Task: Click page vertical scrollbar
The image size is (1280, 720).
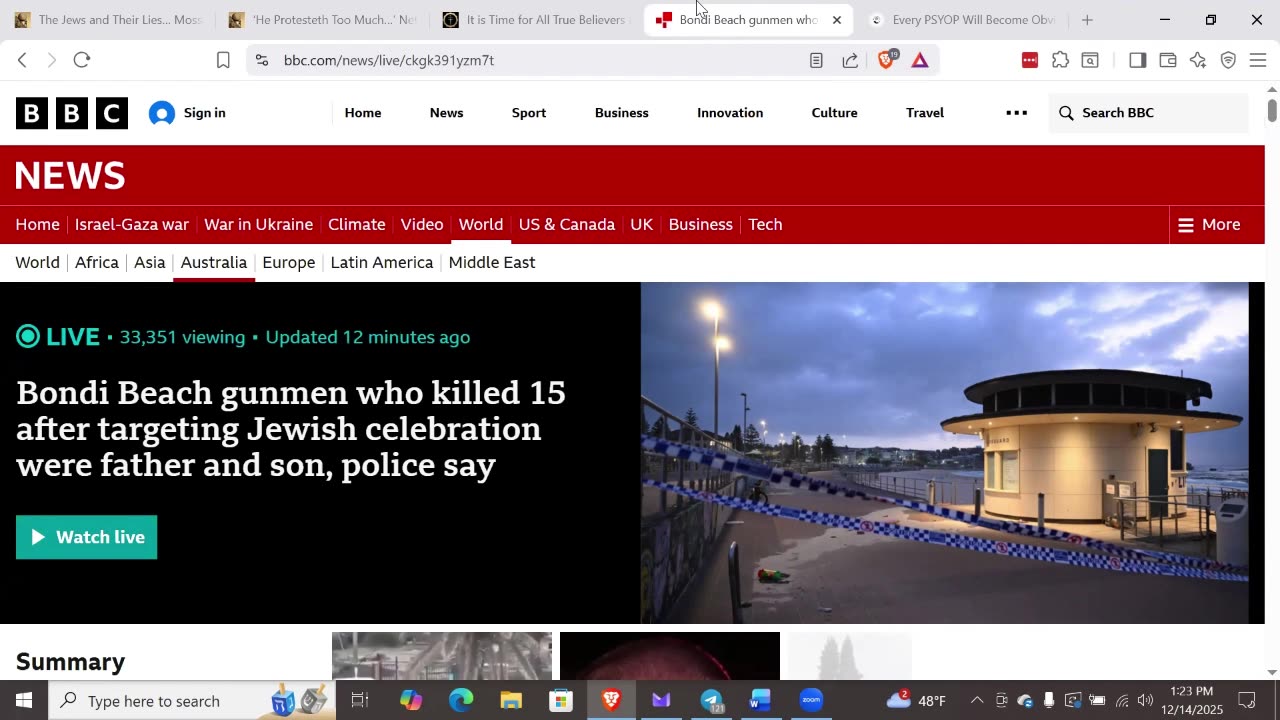Action: pos(1272,110)
